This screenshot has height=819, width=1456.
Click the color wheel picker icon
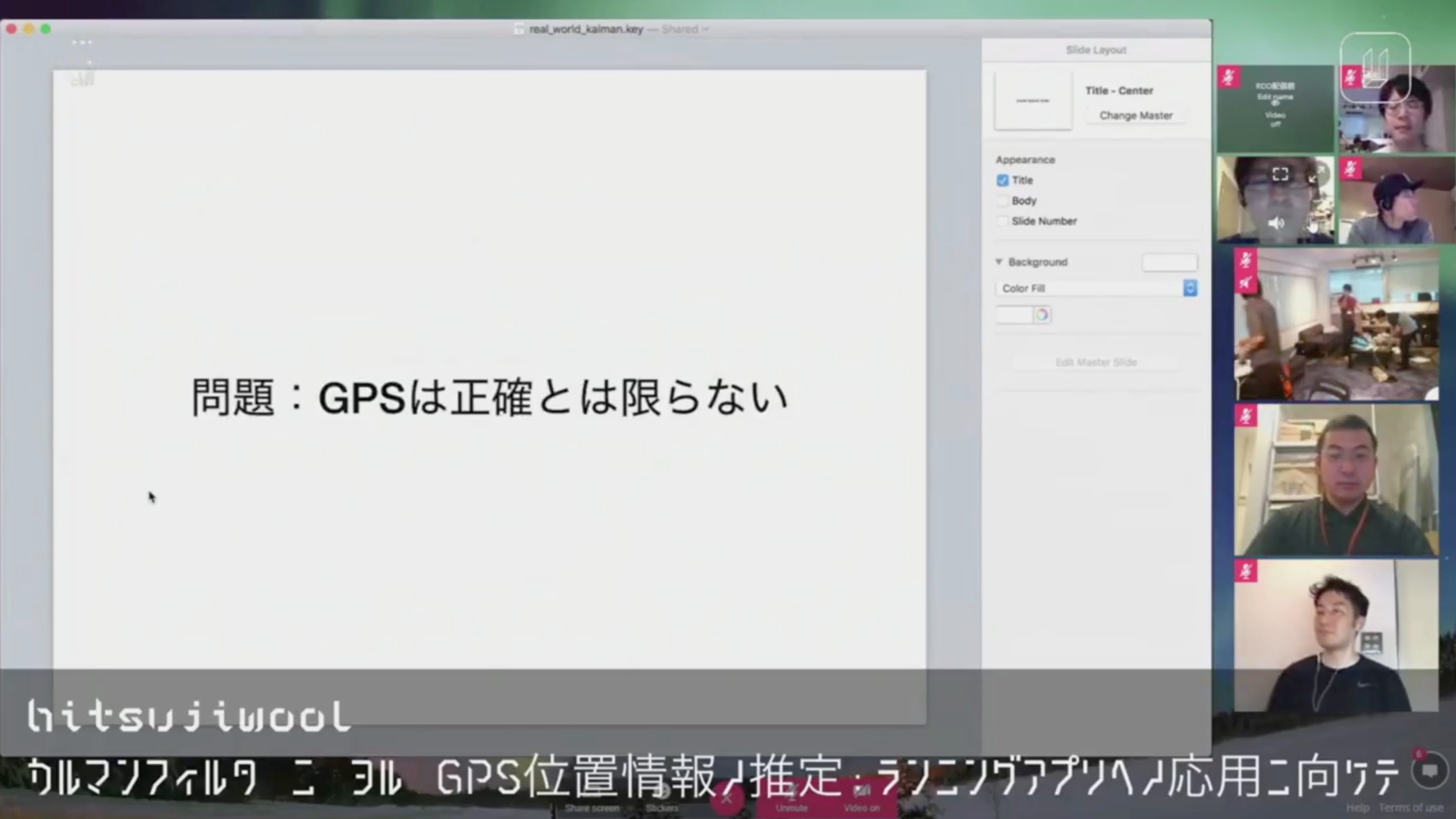1042,315
